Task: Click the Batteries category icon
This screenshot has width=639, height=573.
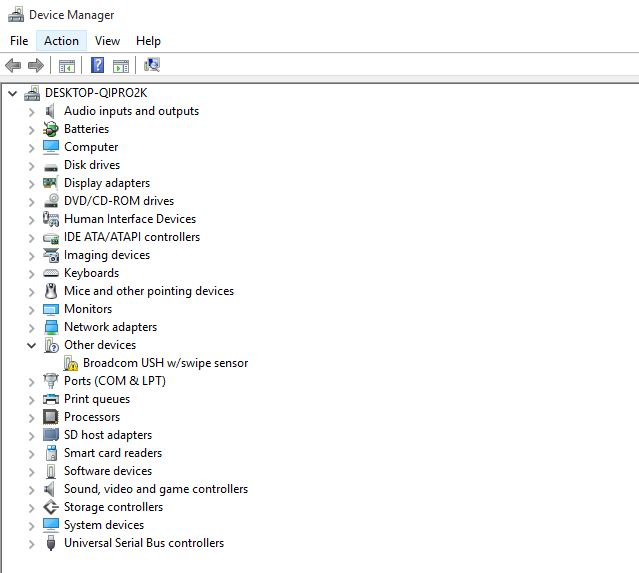Action: click(x=51, y=129)
